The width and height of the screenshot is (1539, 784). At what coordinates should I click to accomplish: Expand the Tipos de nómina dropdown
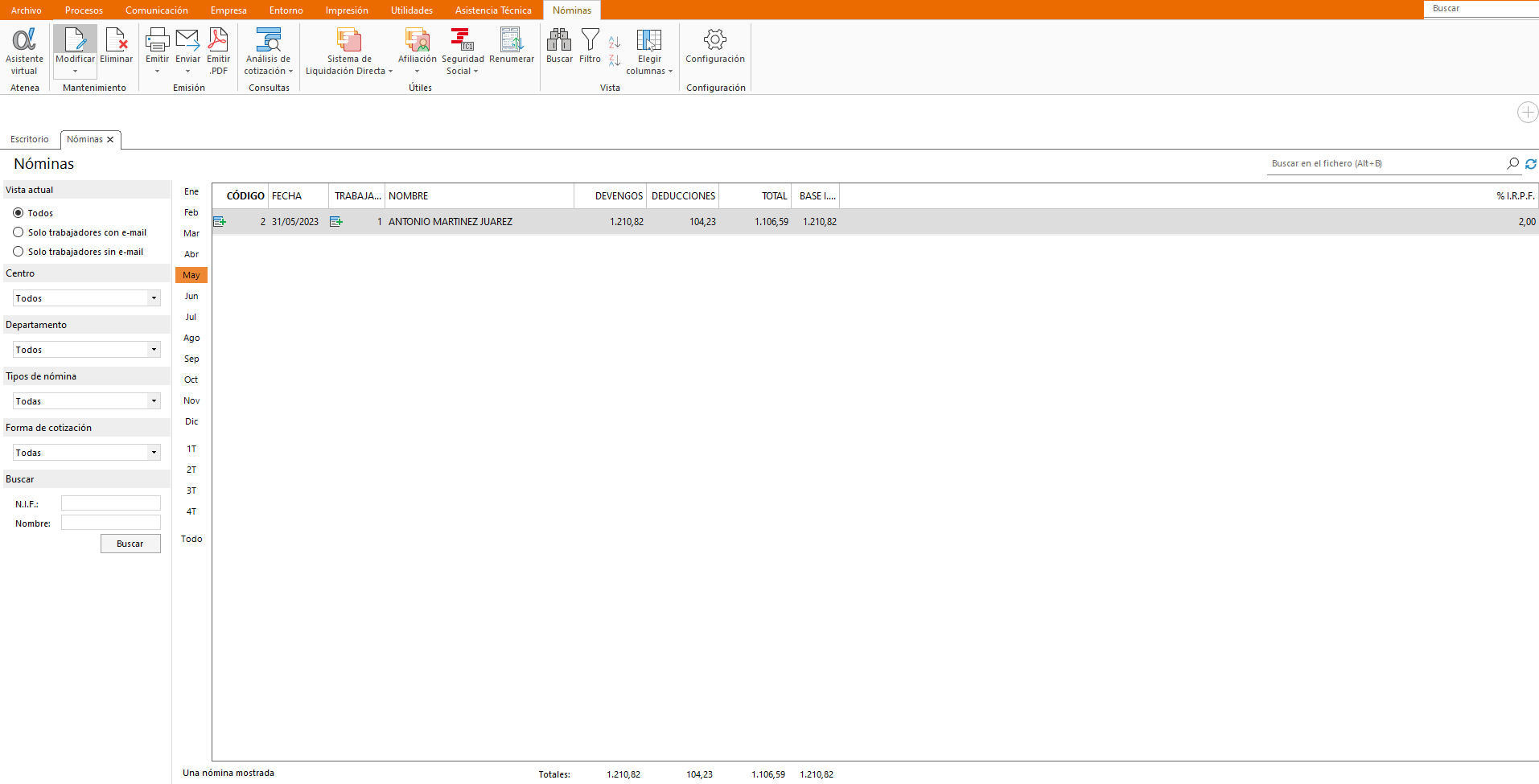(x=154, y=401)
